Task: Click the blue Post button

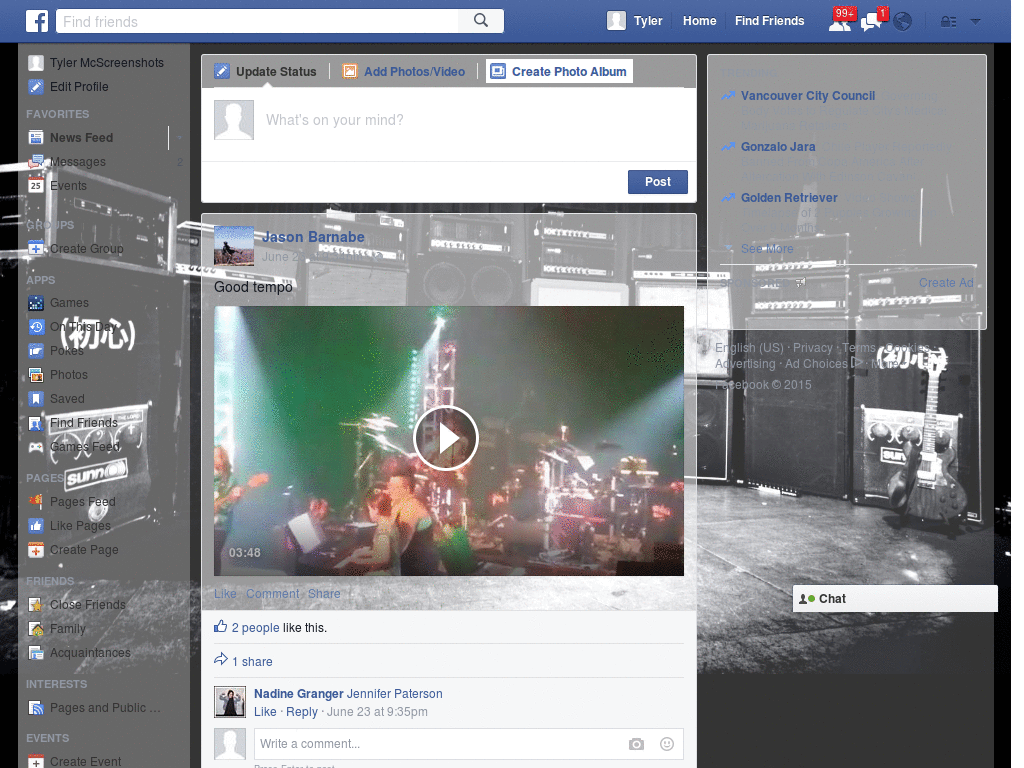Action: pos(658,182)
